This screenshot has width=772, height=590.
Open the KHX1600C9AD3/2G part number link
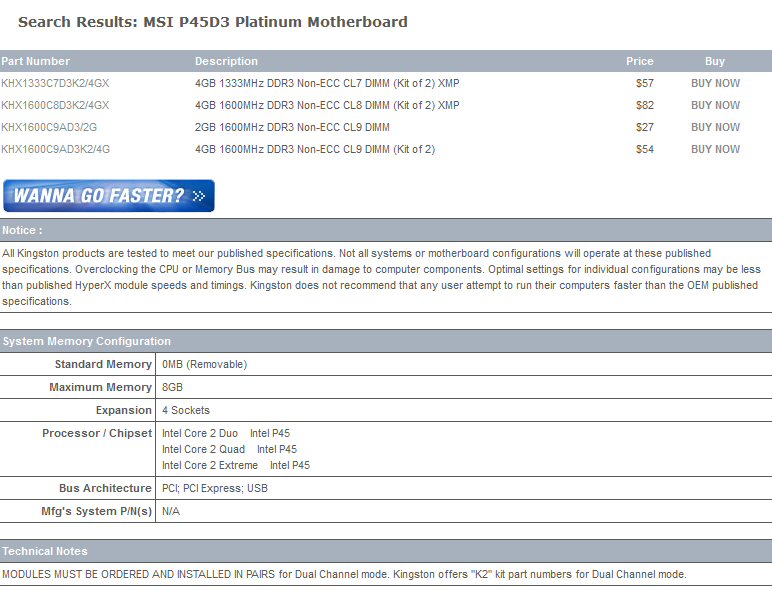point(49,128)
